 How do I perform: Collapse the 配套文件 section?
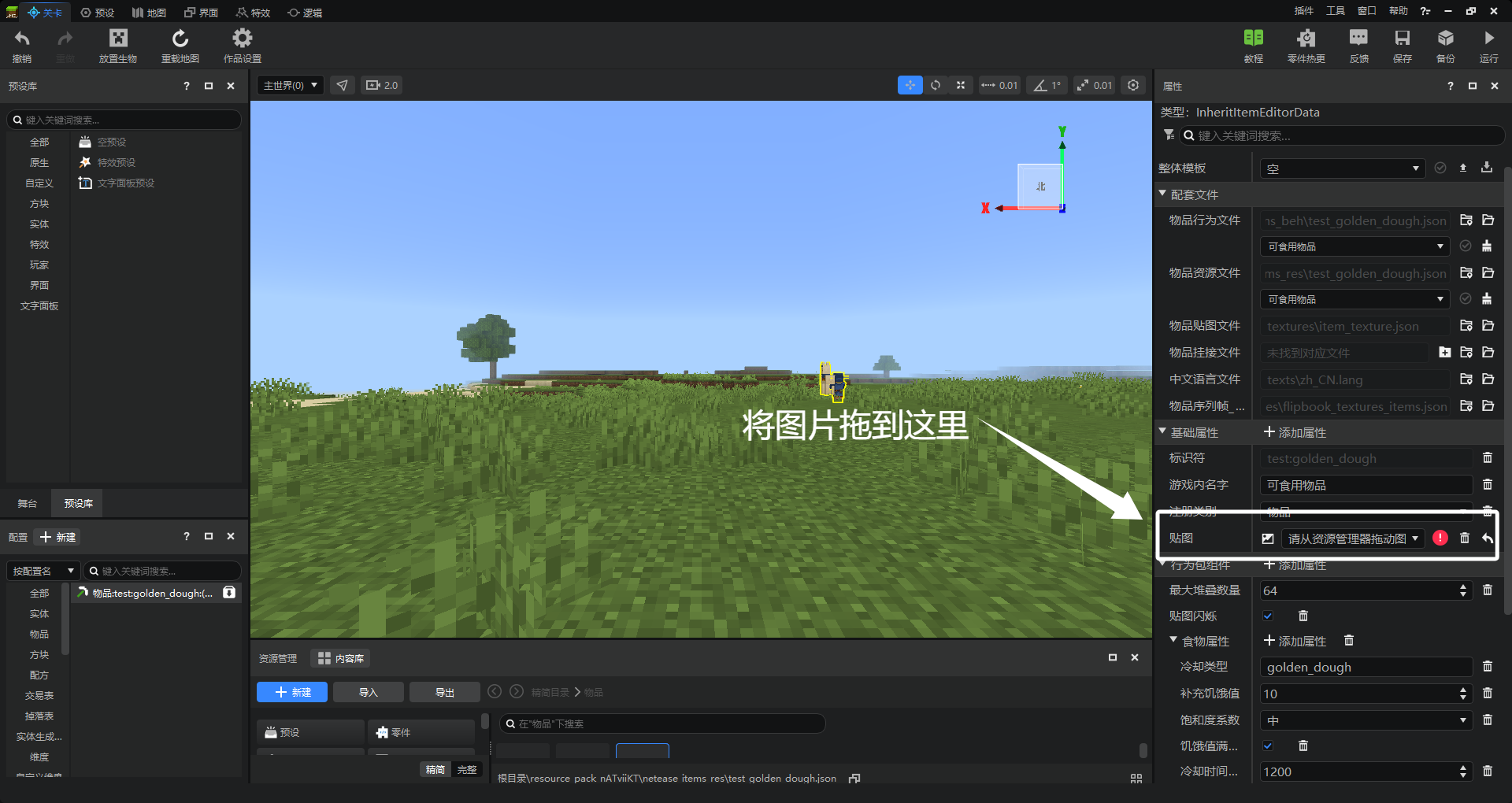[1162, 193]
